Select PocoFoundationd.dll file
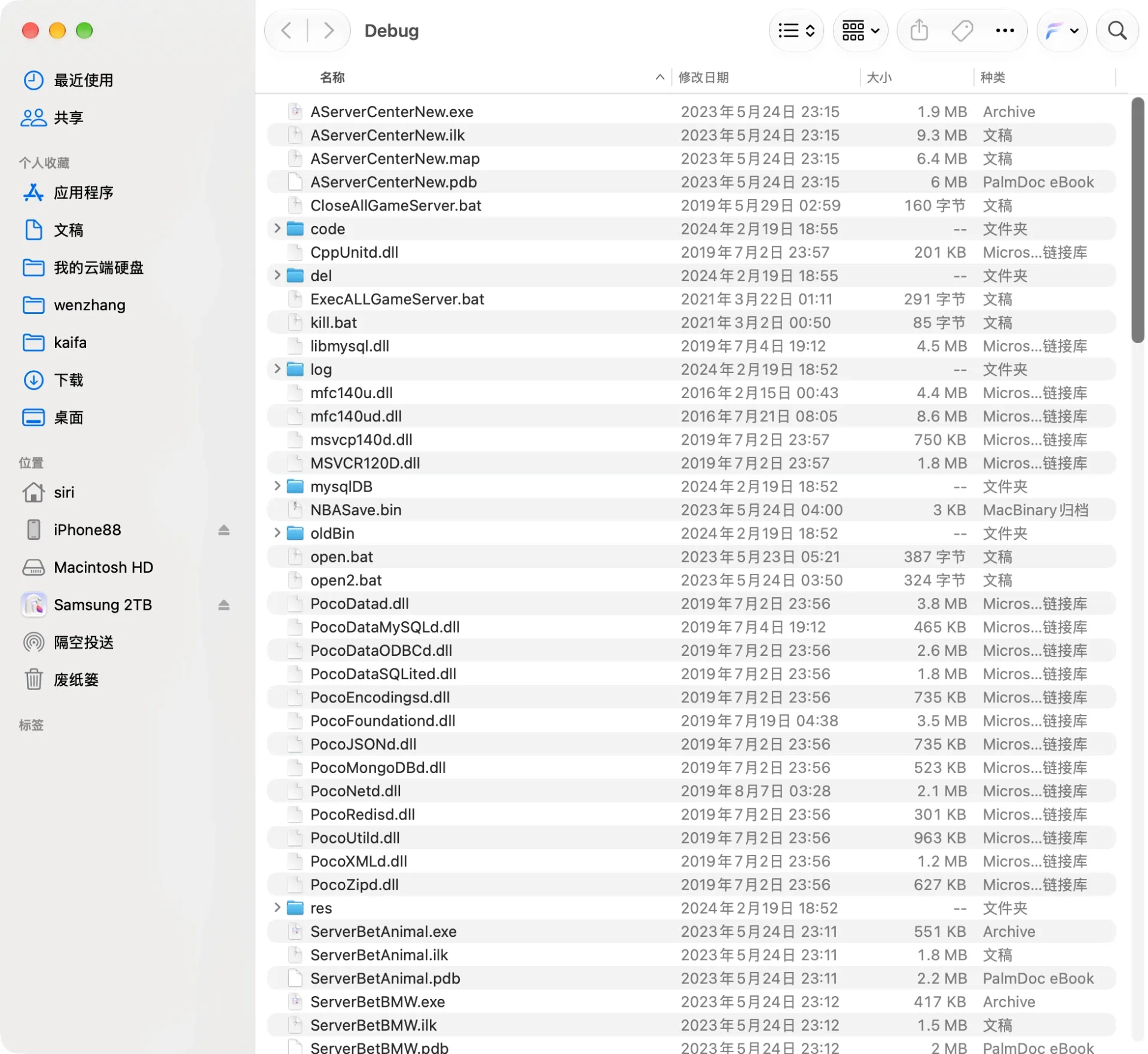Viewport: 1148px width, 1054px height. point(691,720)
